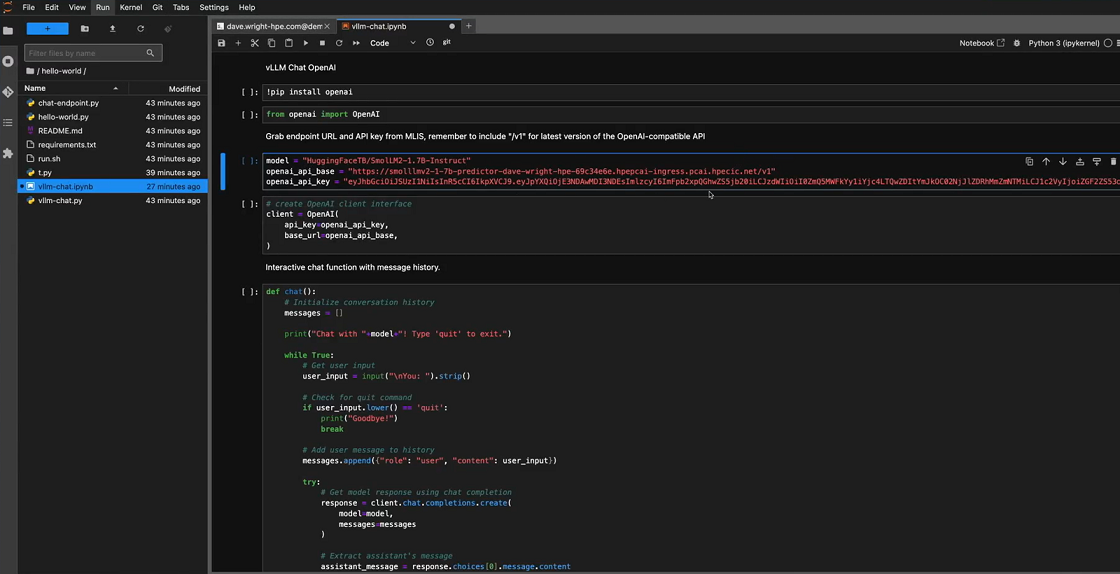Open the Help menu

[x=246, y=7]
